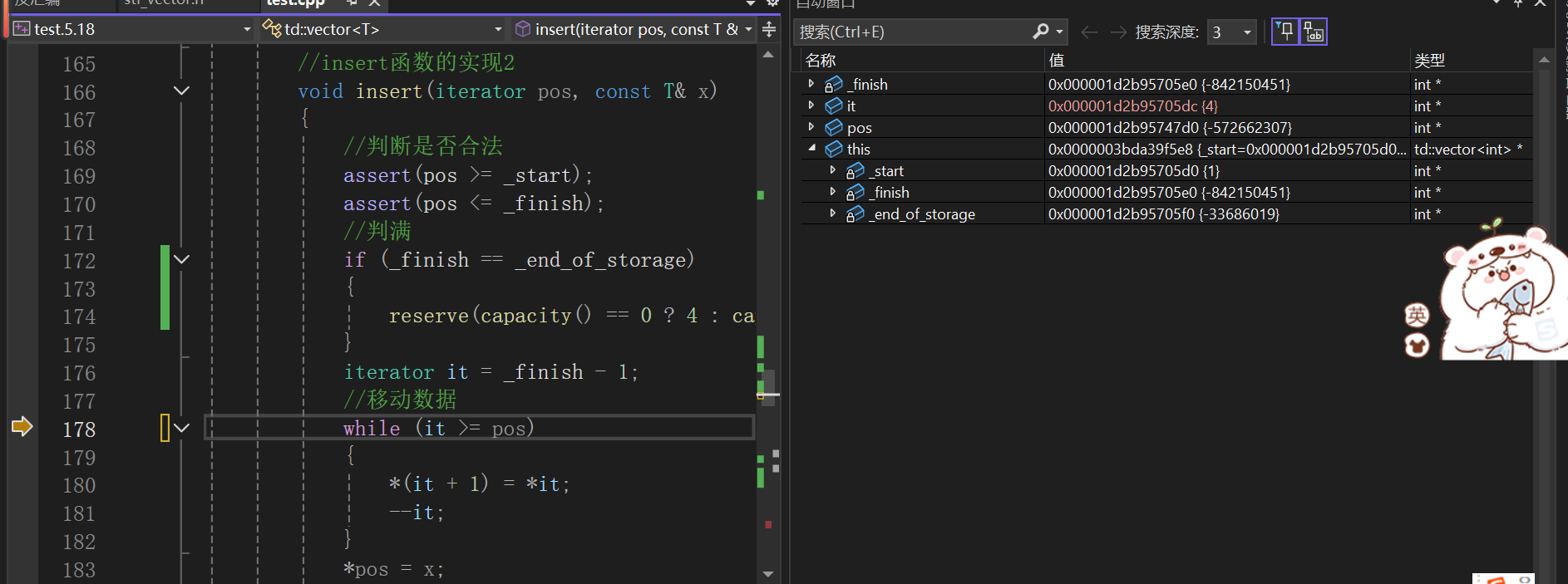Click the 'while (it >= pos)' code line

click(438, 428)
